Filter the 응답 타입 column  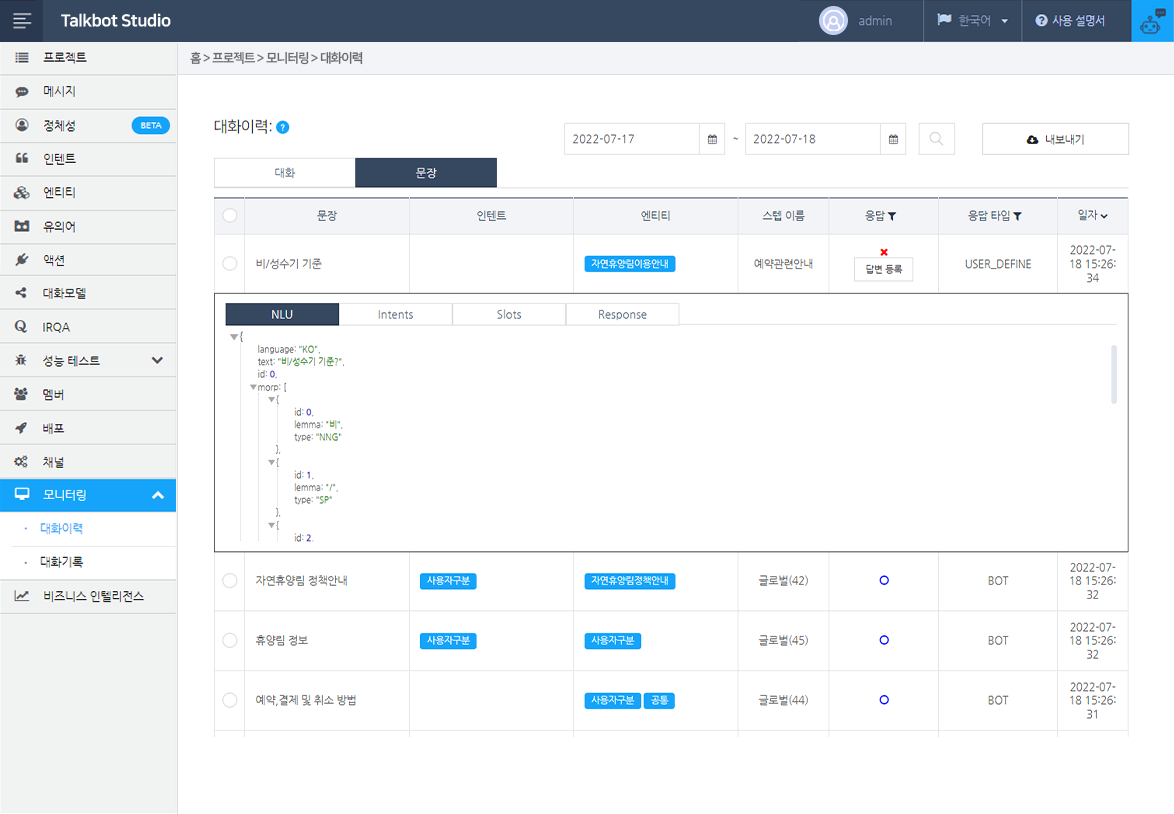[1017, 216]
